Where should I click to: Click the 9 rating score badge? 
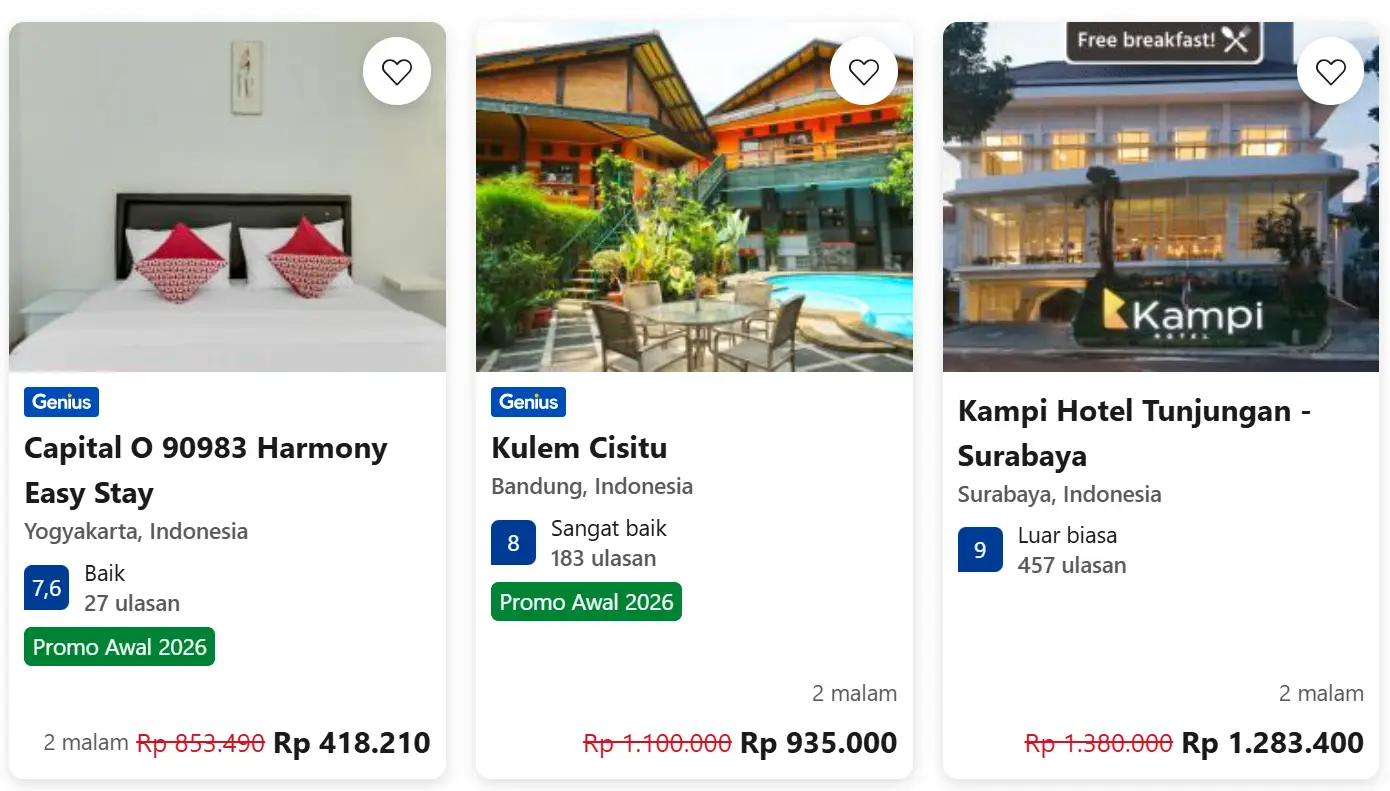pyautogui.click(x=980, y=550)
